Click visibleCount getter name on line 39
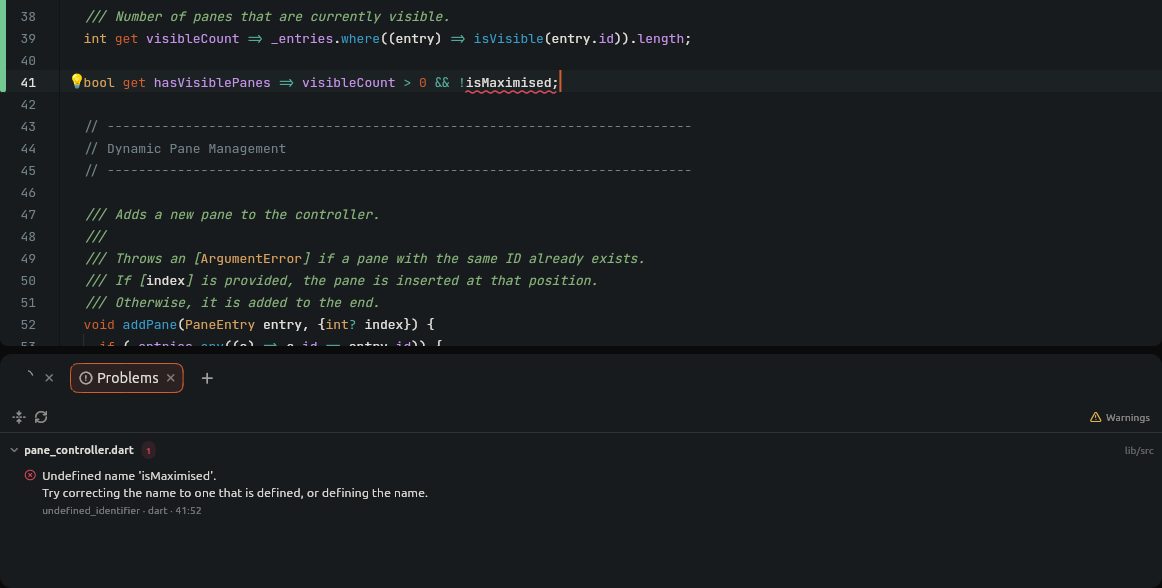 pyautogui.click(x=193, y=39)
